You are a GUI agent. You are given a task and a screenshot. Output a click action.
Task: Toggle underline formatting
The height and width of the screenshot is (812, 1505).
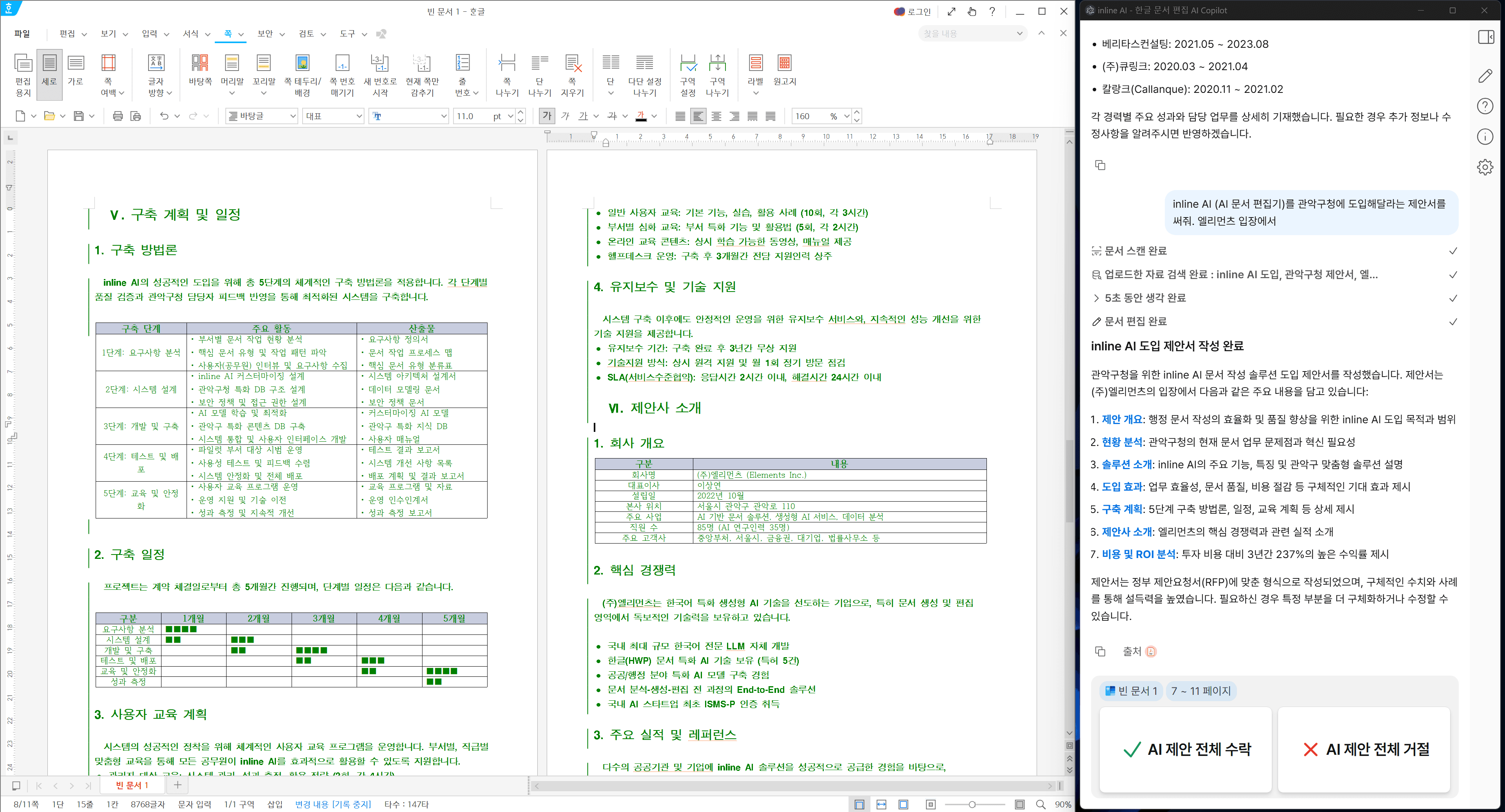[x=582, y=116]
